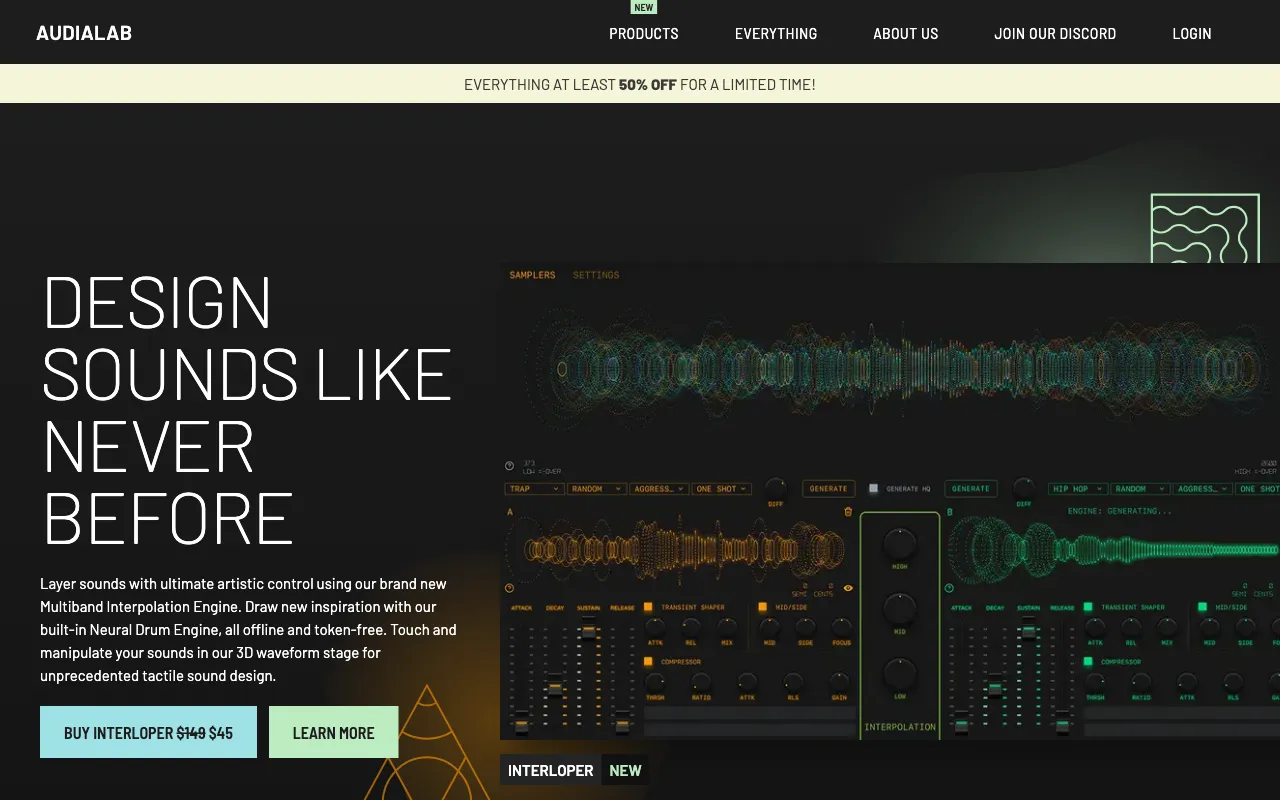Click the green DECAY fader in sampler B
1280x800 pixels.
(x=995, y=689)
